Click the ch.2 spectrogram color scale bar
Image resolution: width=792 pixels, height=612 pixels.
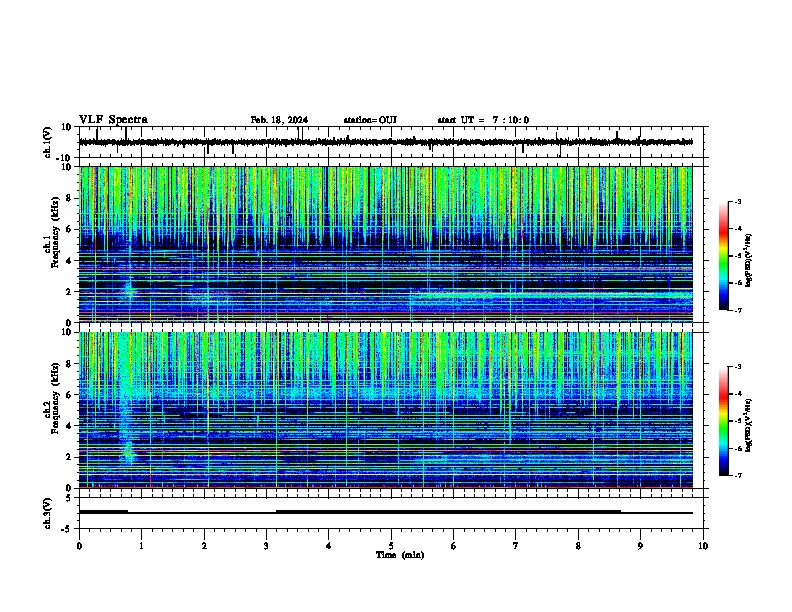click(x=723, y=421)
